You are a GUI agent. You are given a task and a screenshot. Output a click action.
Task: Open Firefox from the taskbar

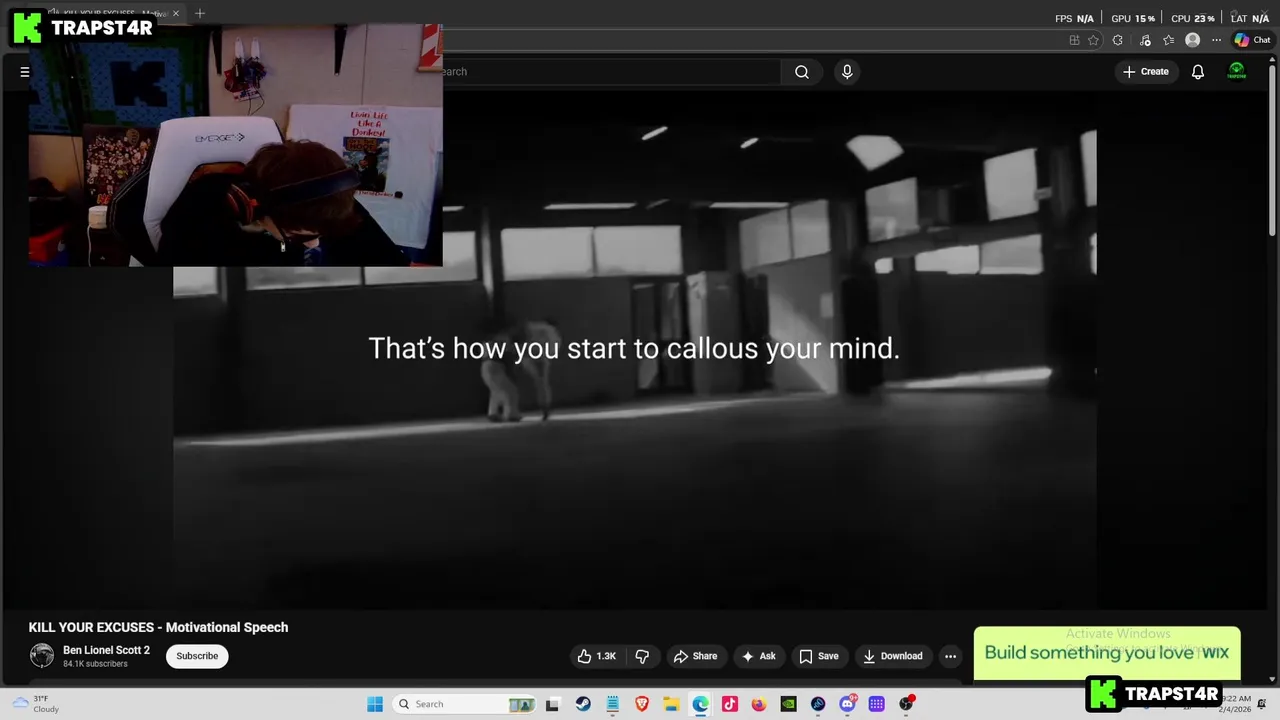point(759,704)
